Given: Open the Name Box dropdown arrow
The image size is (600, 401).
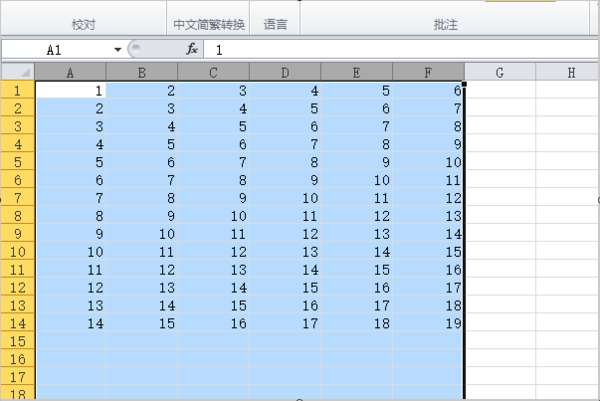Looking at the screenshot, I should (x=117, y=50).
